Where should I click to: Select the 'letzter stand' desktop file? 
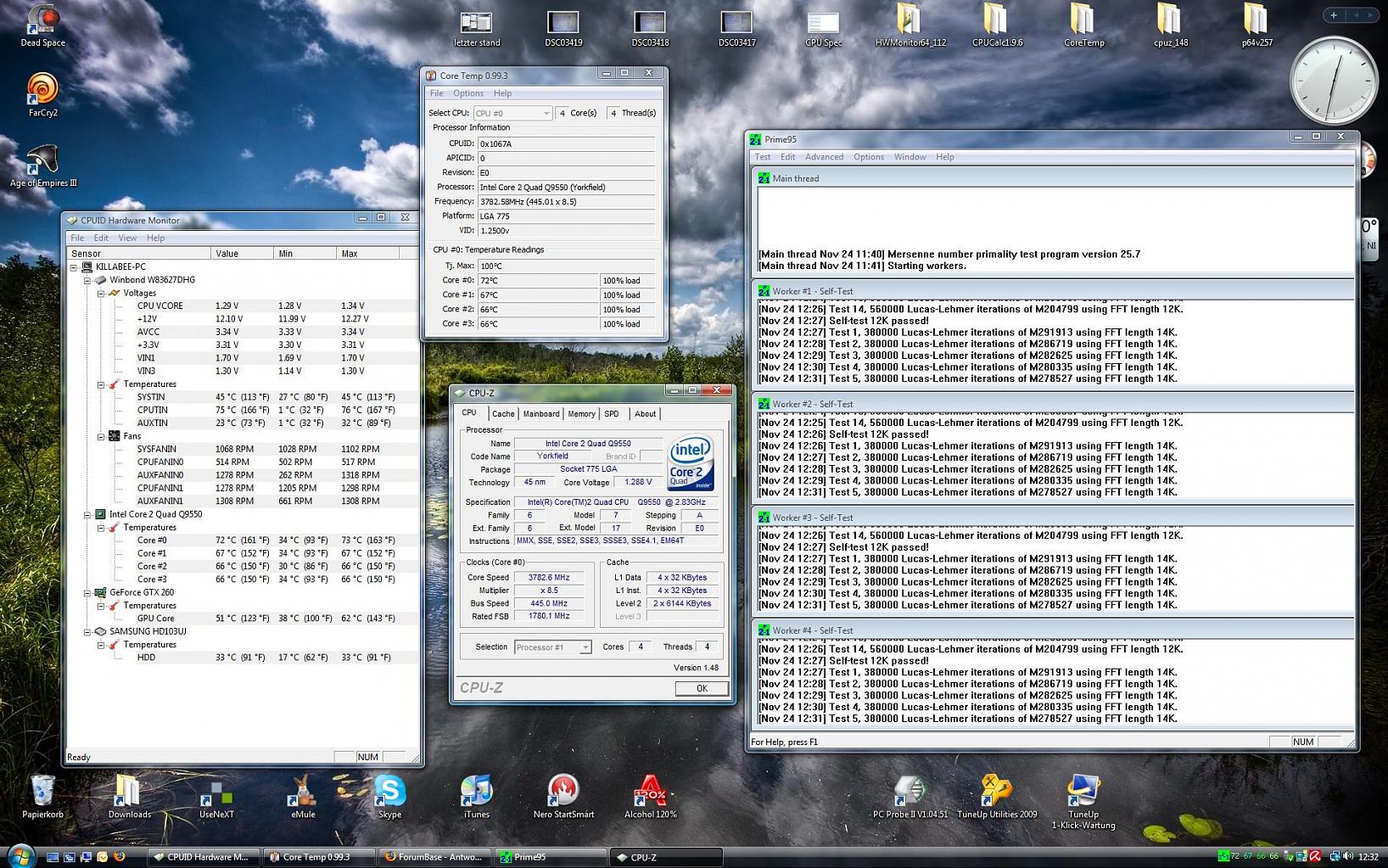pos(476,28)
